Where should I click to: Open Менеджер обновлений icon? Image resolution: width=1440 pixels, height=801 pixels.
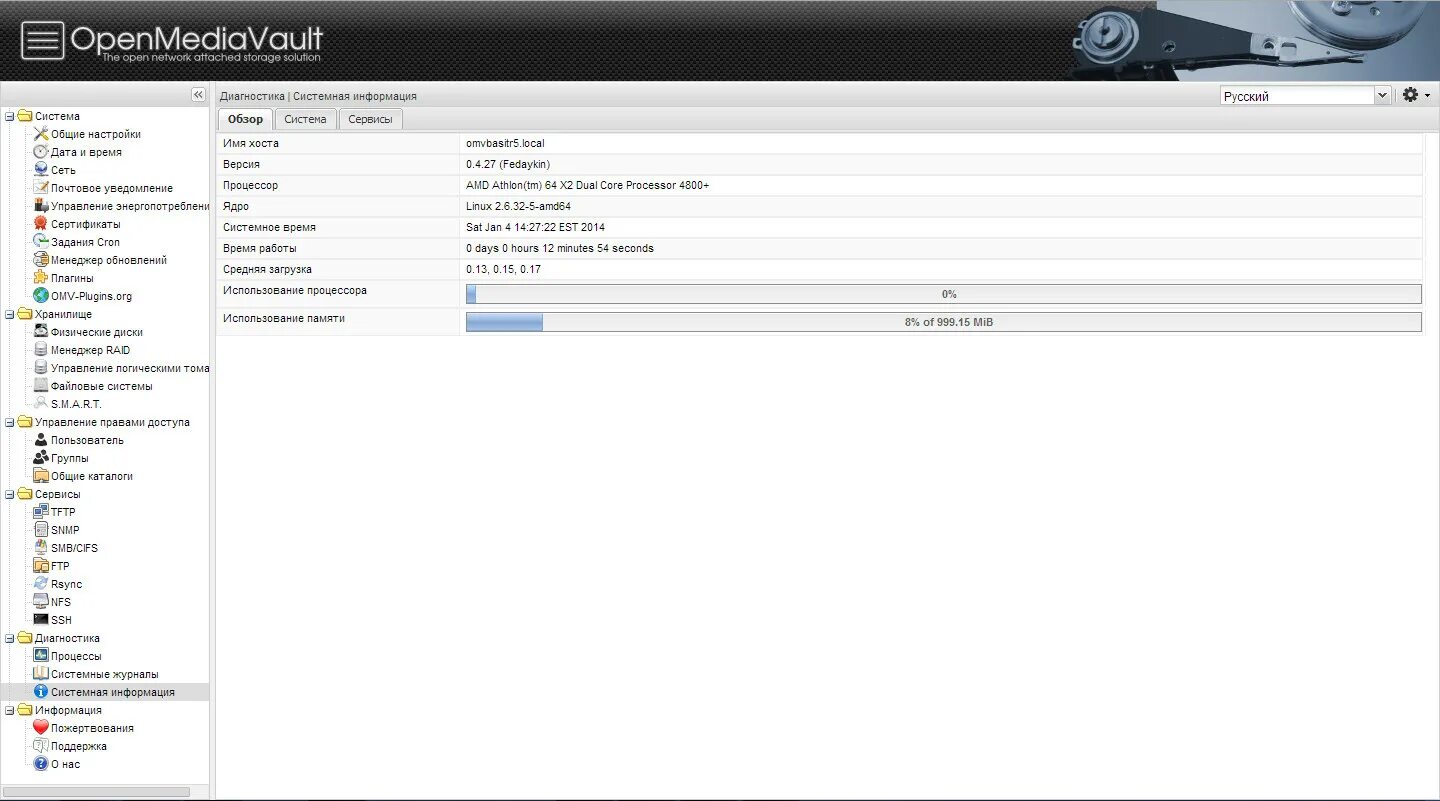coord(41,260)
